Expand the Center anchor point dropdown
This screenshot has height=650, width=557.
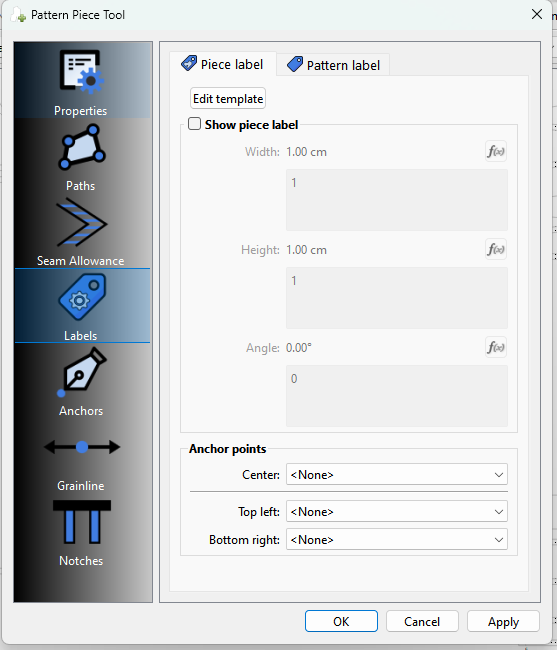coord(397,475)
